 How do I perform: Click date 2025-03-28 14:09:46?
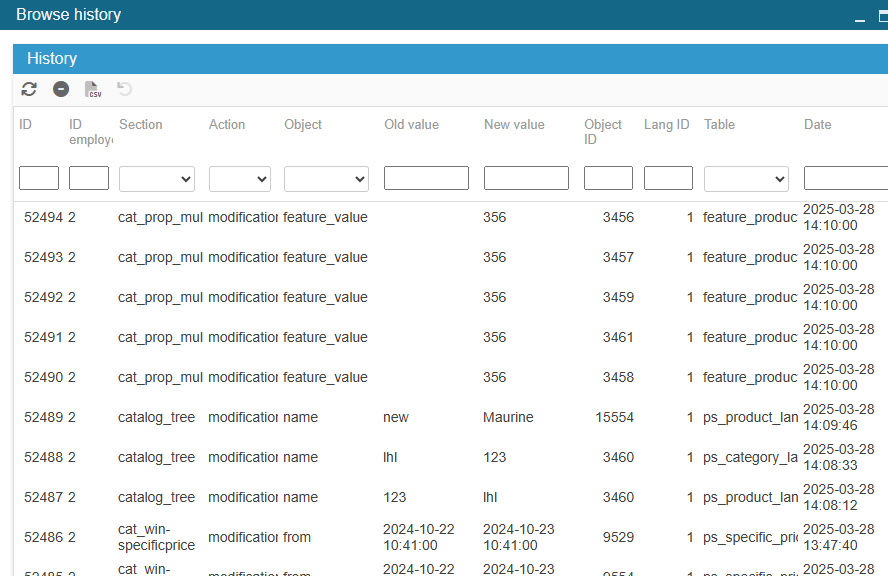(839, 417)
